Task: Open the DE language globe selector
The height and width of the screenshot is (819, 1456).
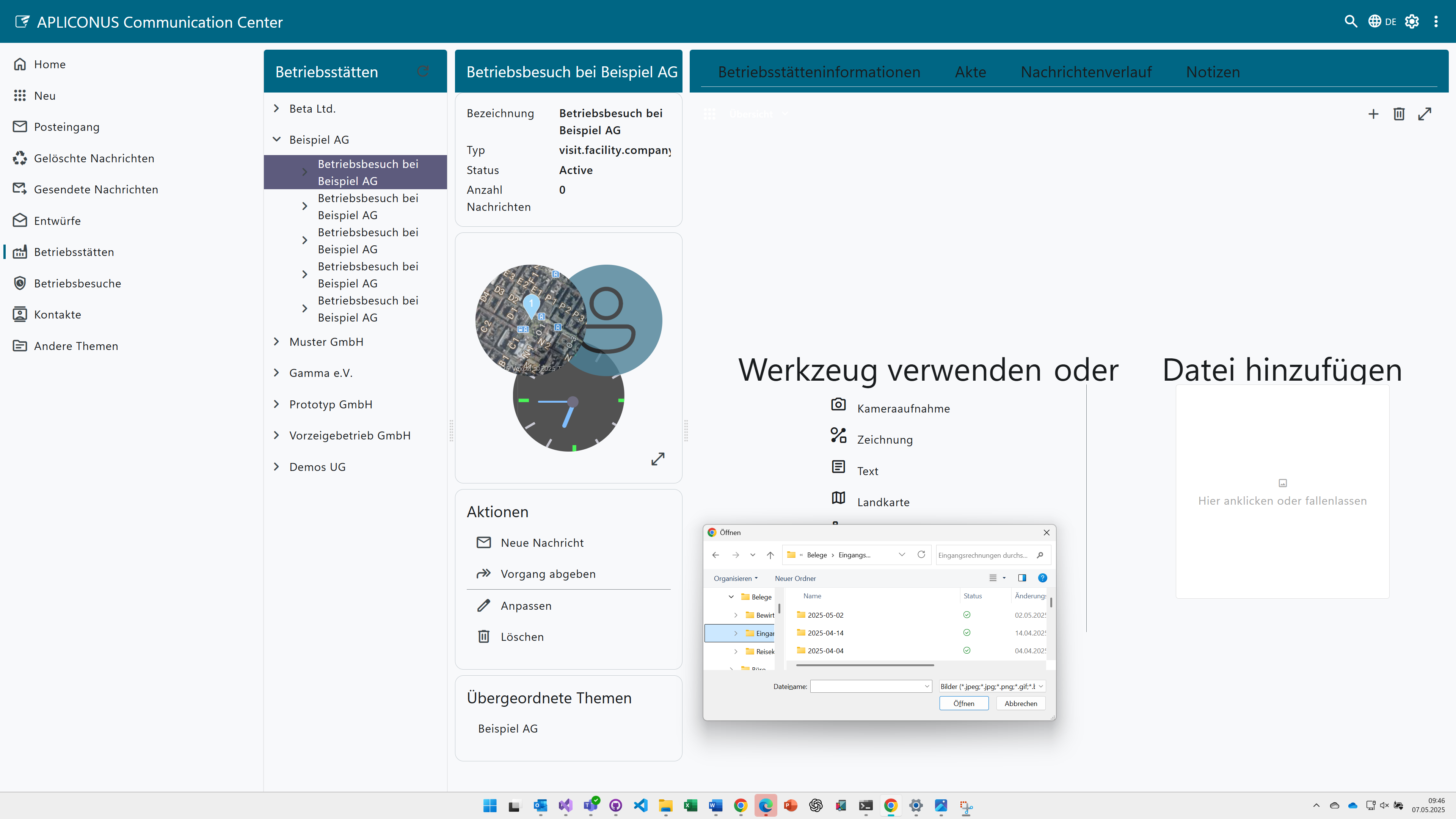Action: click(x=1382, y=22)
